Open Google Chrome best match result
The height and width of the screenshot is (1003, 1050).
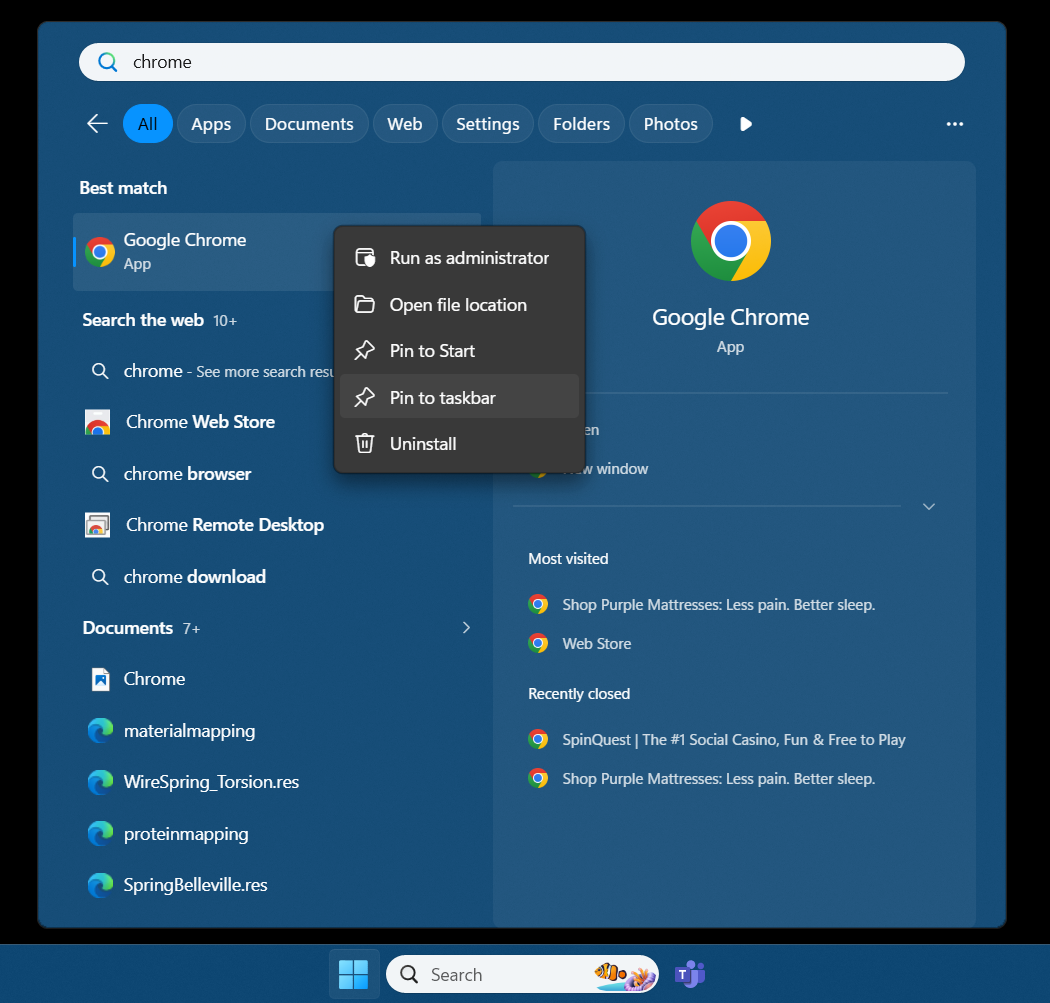click(x=204, y=252)
